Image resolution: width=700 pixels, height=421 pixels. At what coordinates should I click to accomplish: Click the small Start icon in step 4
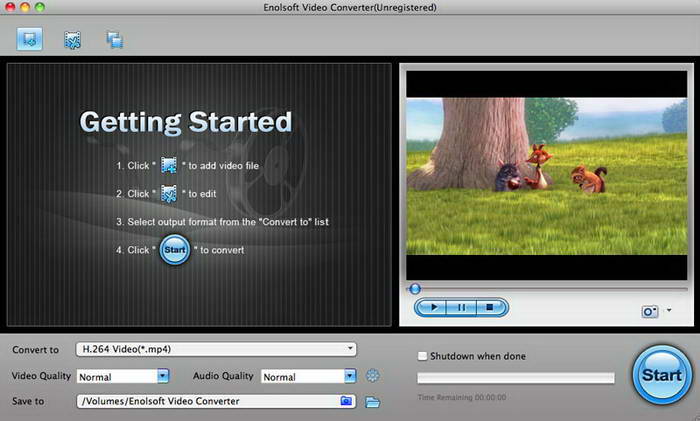(x=175, y=250)
